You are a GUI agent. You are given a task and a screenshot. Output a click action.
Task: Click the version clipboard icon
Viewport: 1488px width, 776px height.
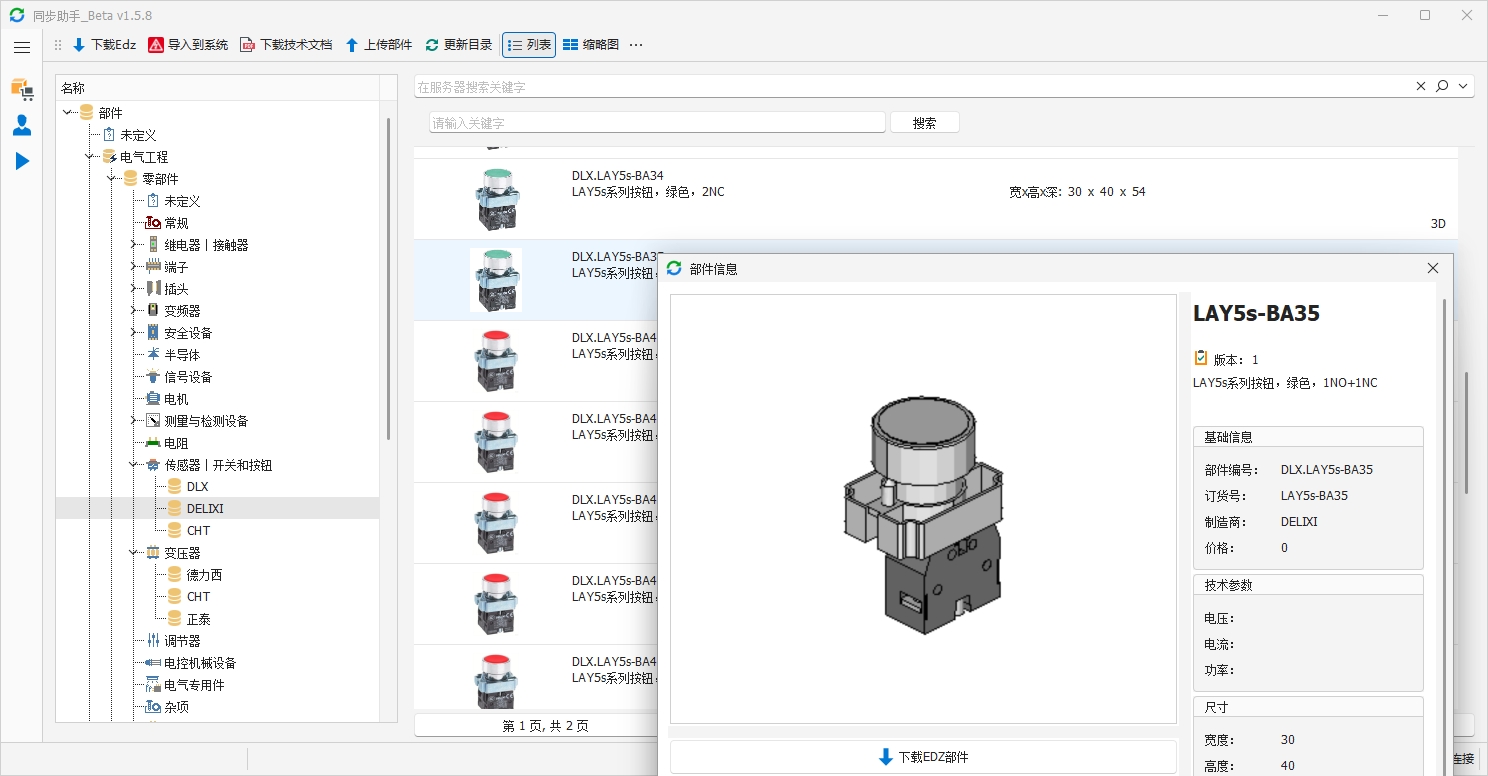1201,358
